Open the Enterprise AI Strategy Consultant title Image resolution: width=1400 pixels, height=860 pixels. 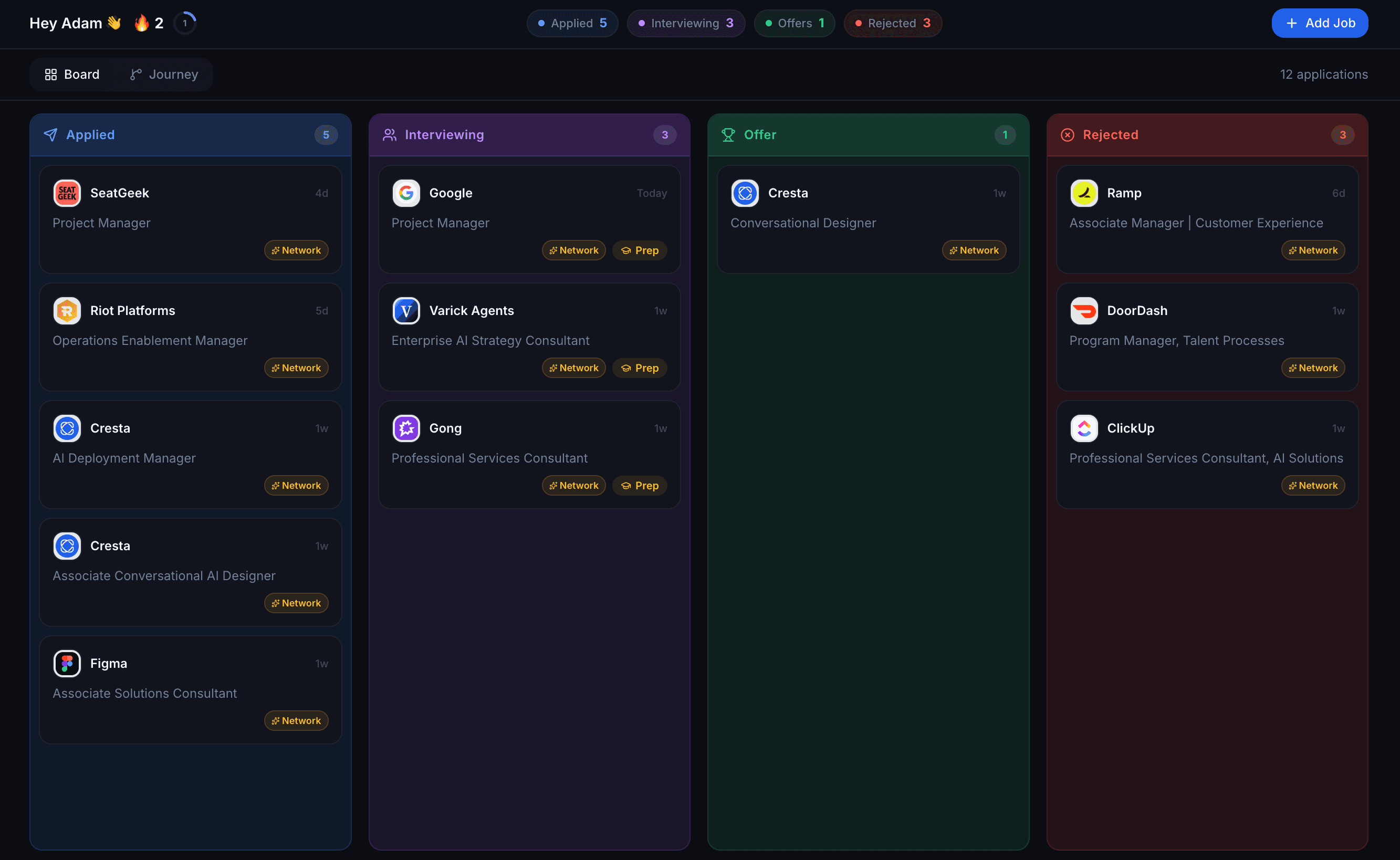tap(490, 341)
